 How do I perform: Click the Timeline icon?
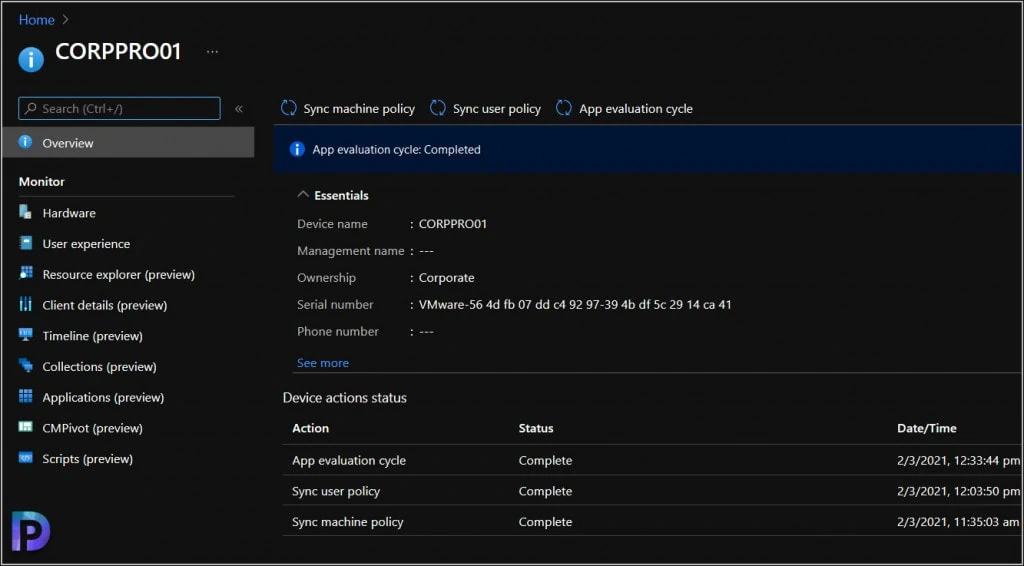25,334
